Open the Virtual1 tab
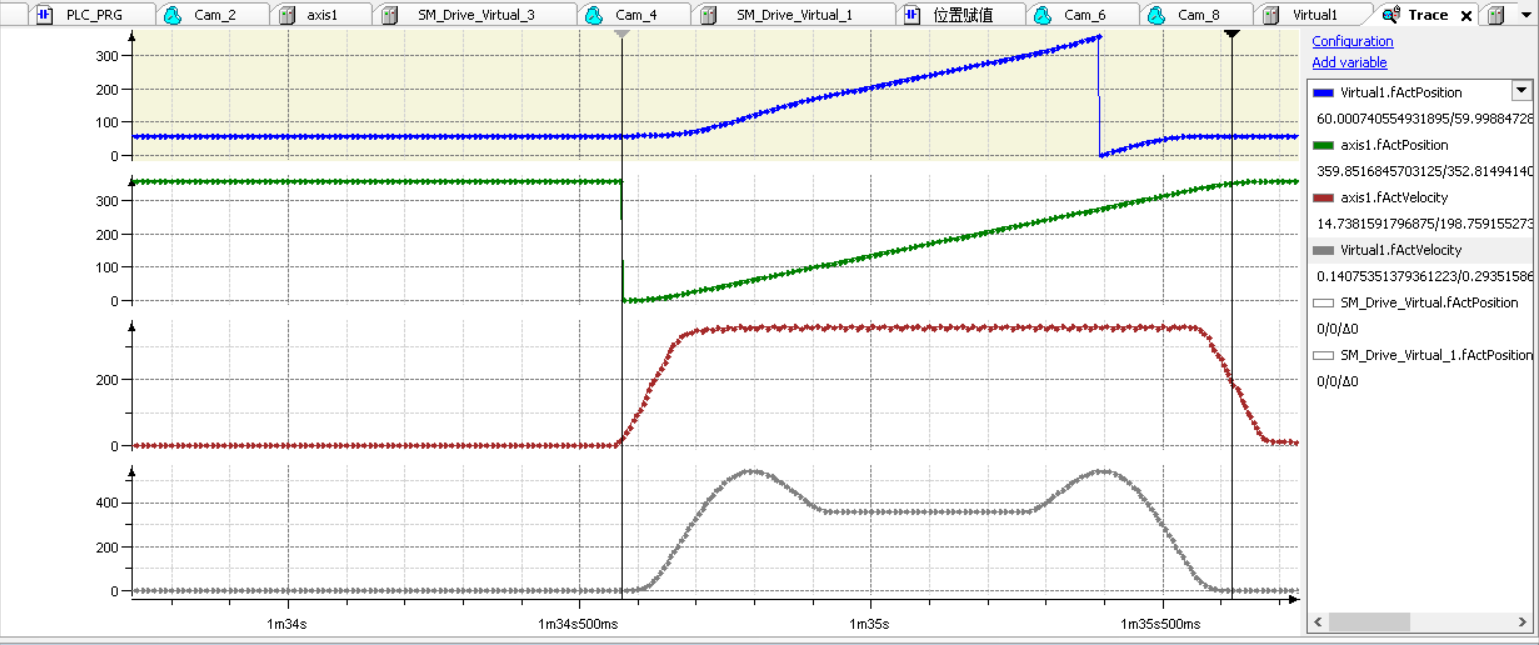This screenshot has height=645, width=1539. (x=1314, y=15)
